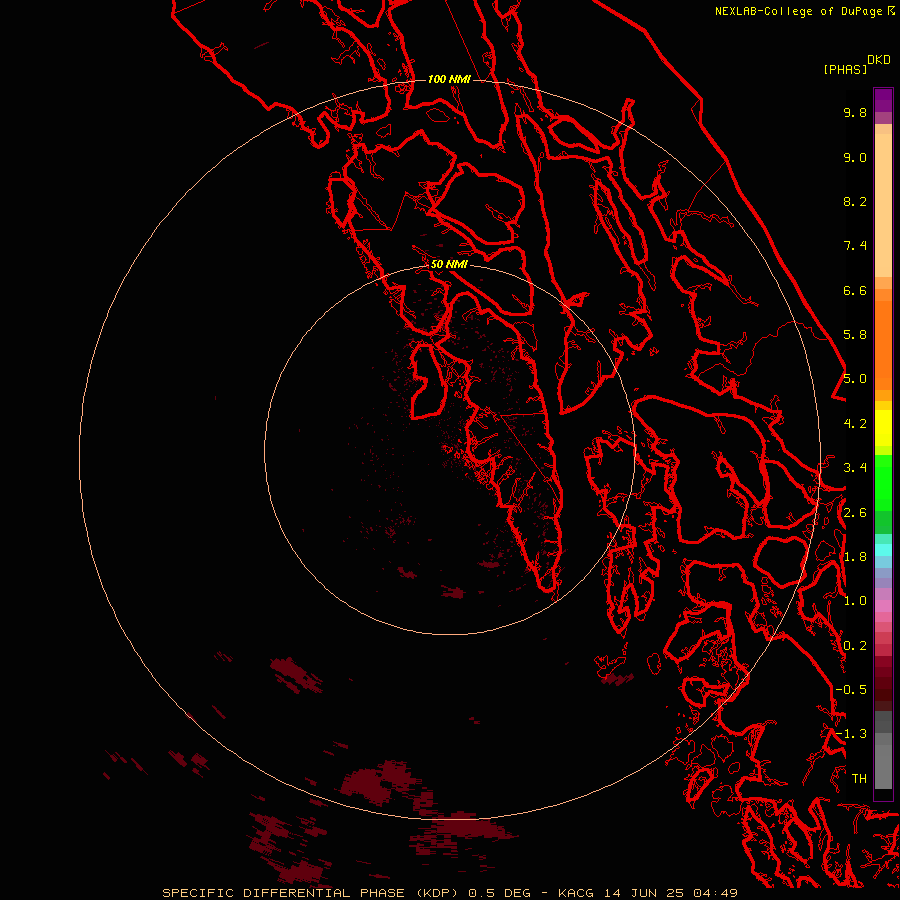Select the 1.8 value on the legend

855,557
